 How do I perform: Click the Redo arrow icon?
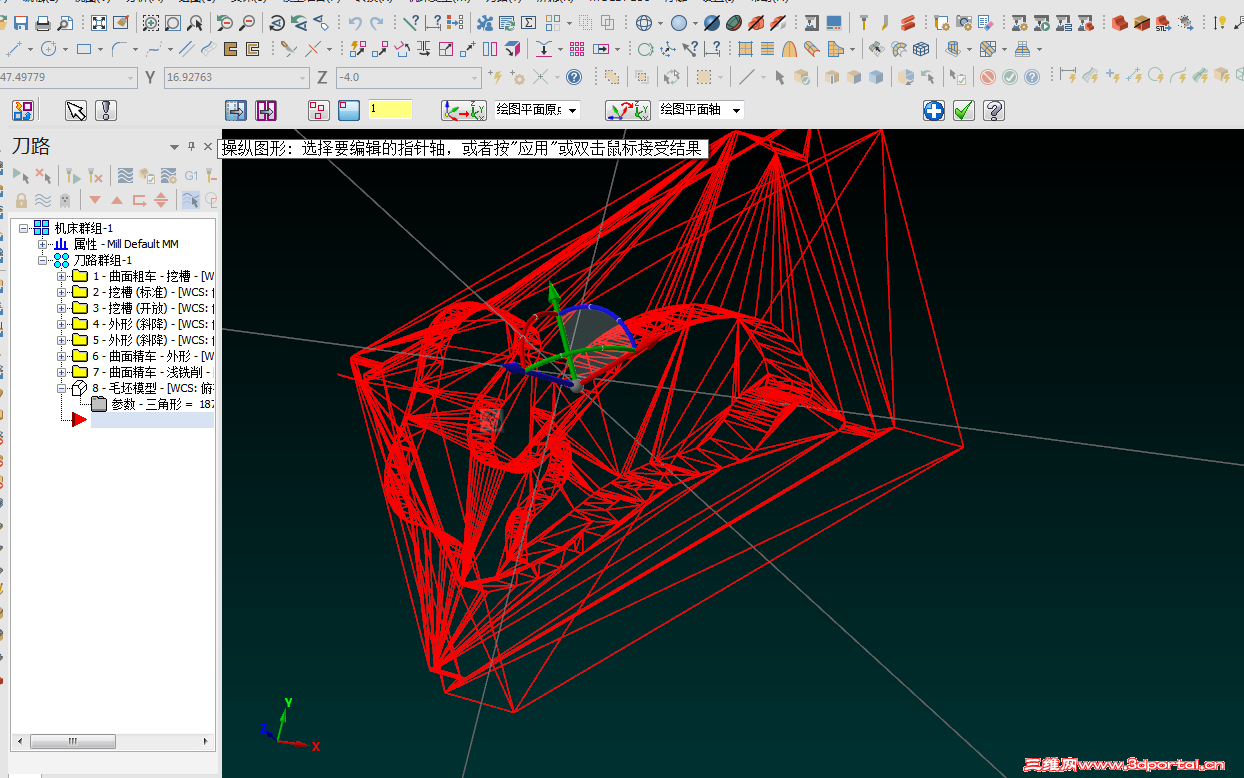coord(377,22)
